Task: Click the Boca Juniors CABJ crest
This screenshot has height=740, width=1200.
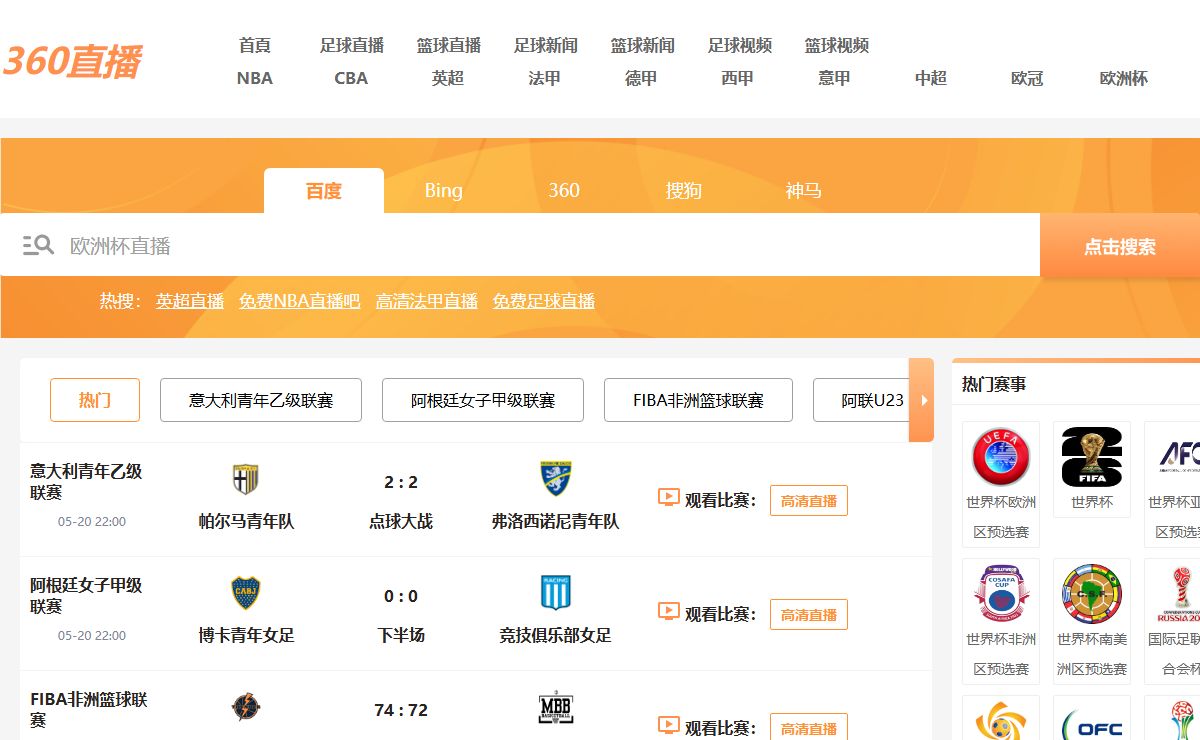Action: point(246,593)
